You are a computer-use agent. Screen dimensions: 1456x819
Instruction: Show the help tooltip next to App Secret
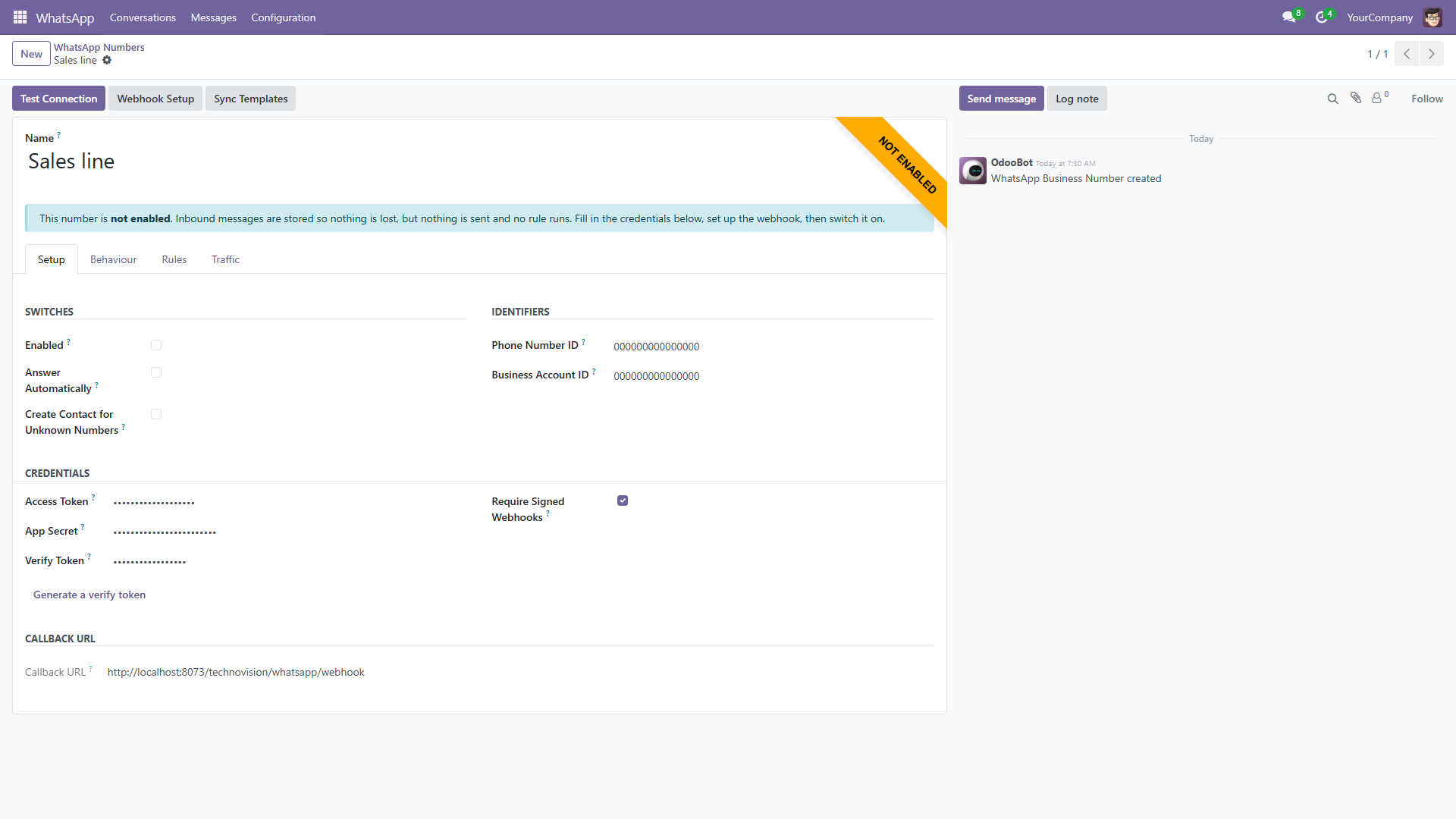[x=83, y=528]
